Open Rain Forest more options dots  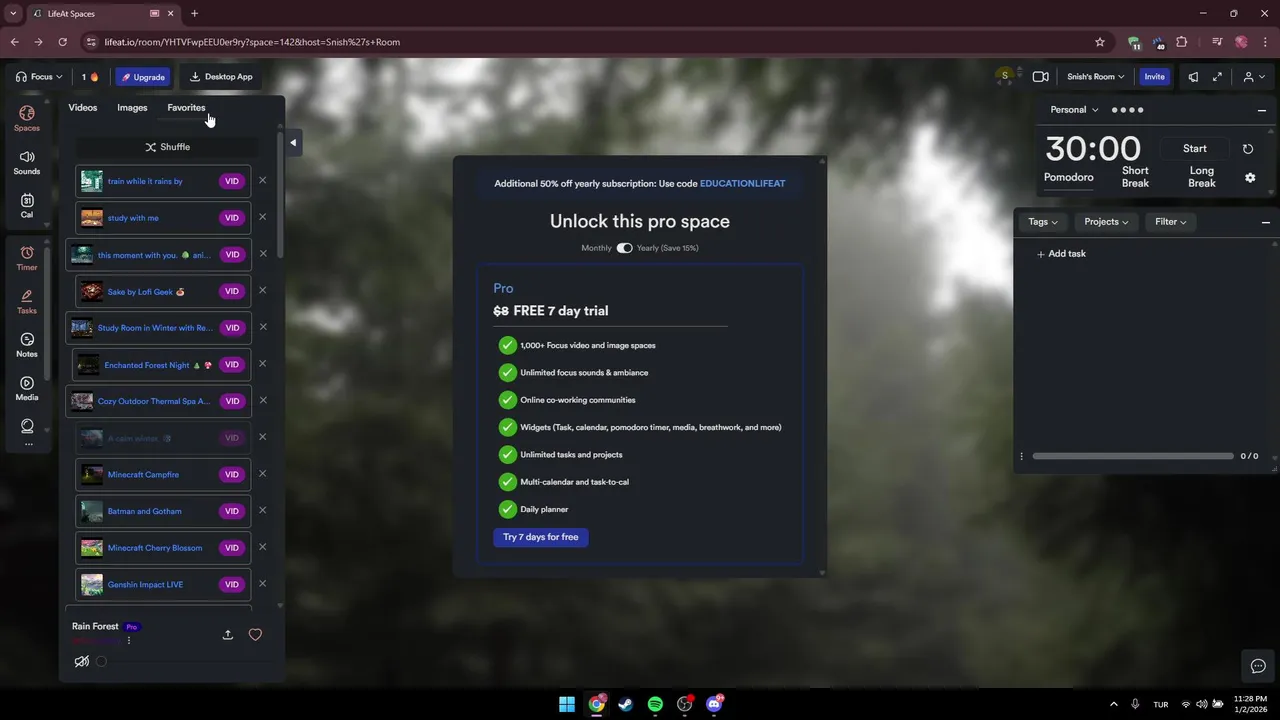click(129, 641)
